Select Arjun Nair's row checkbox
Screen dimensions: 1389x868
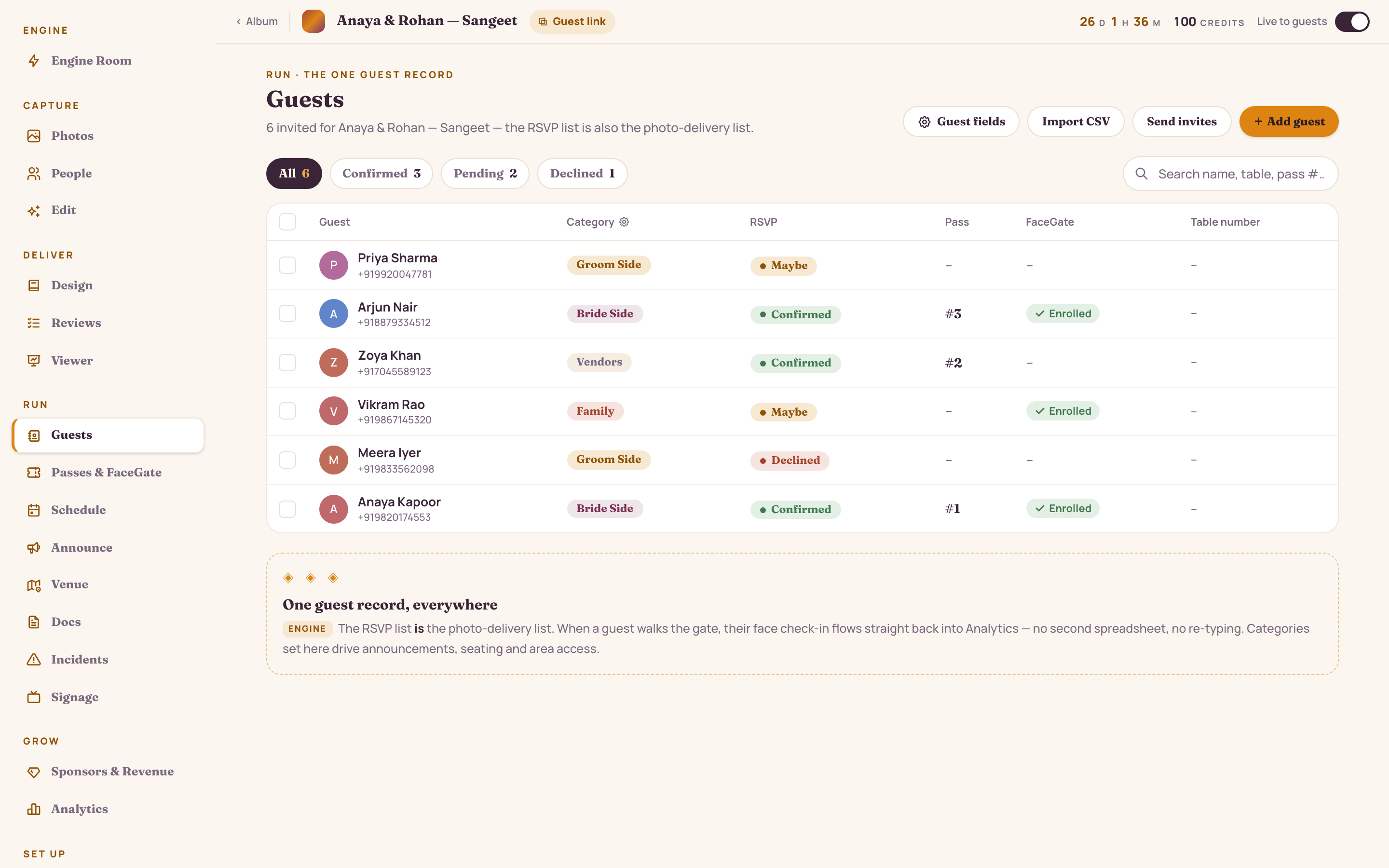287,313
